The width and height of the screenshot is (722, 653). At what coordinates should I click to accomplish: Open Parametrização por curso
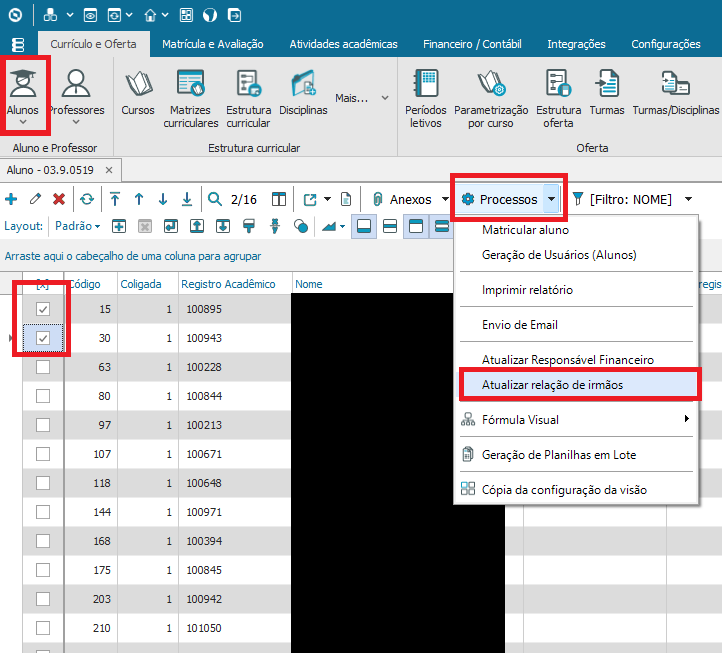point(491,98)
